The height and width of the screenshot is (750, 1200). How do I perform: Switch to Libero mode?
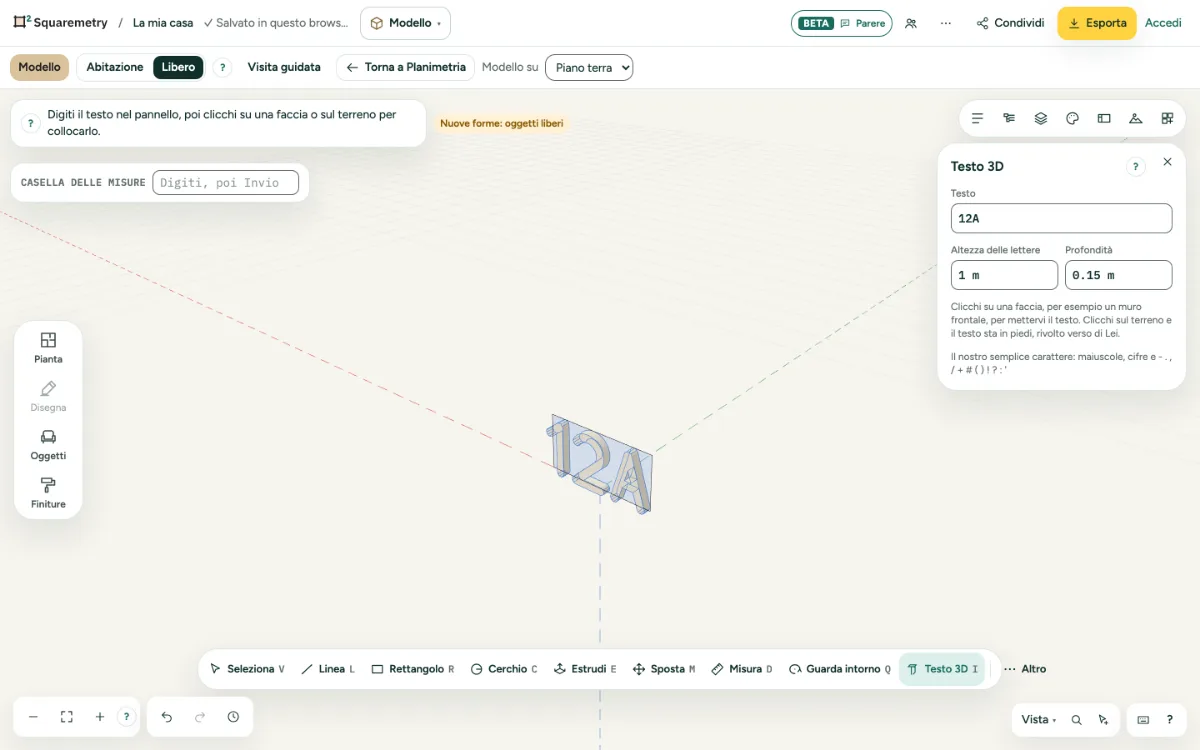click(178, 67)
